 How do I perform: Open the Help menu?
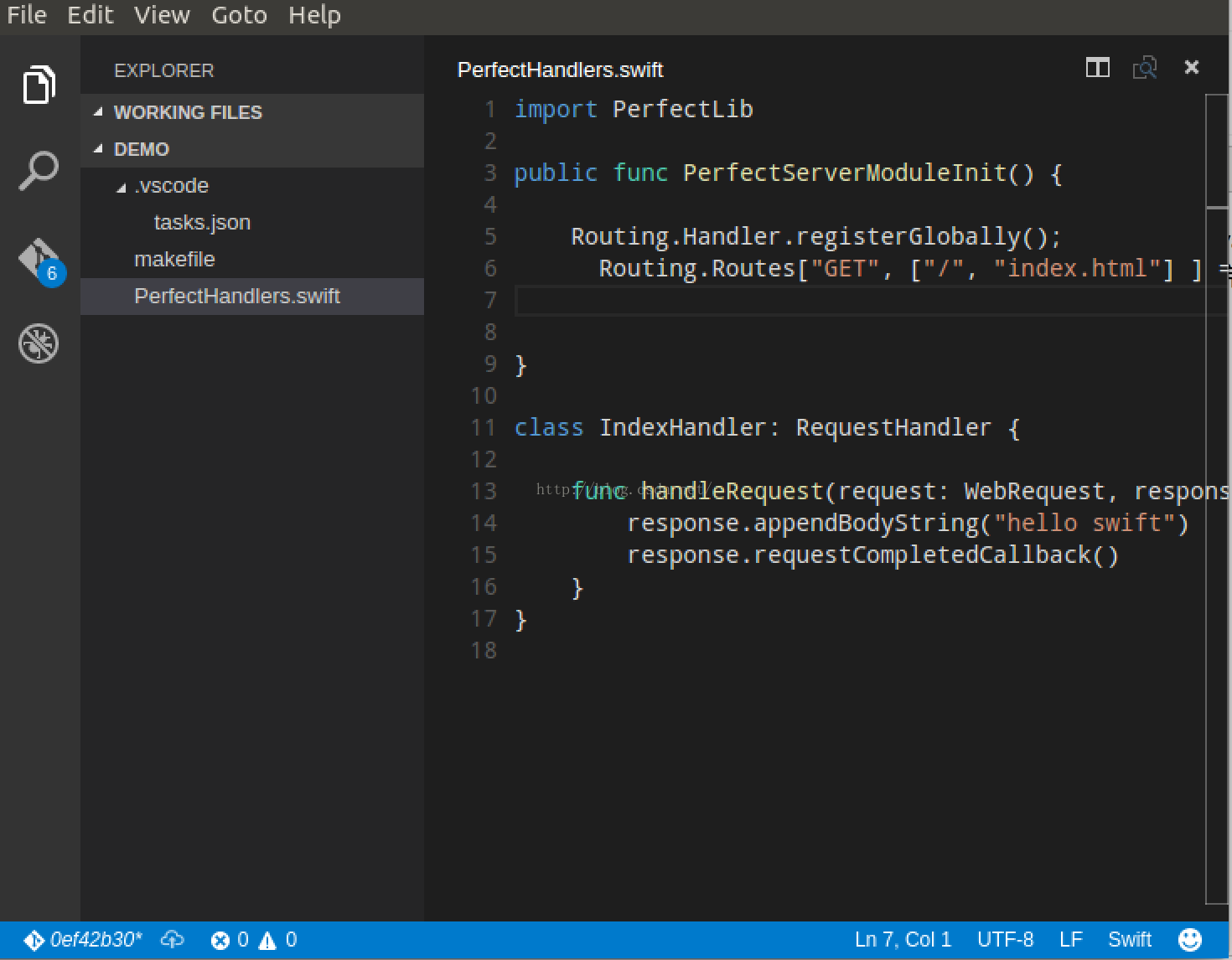tap(314, 15)
